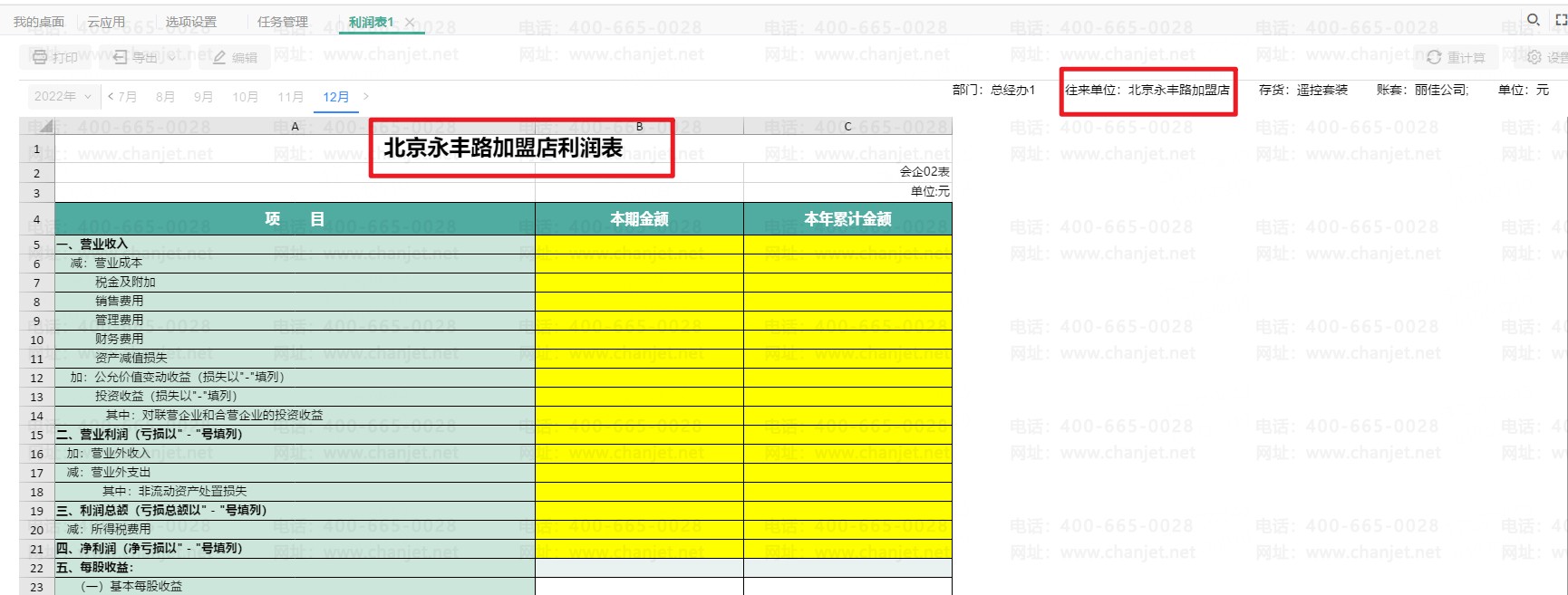Go to earlier months with left chevron
This screenshot has height=595, width=1568.
pyautogui.click(x=111, y=96)
